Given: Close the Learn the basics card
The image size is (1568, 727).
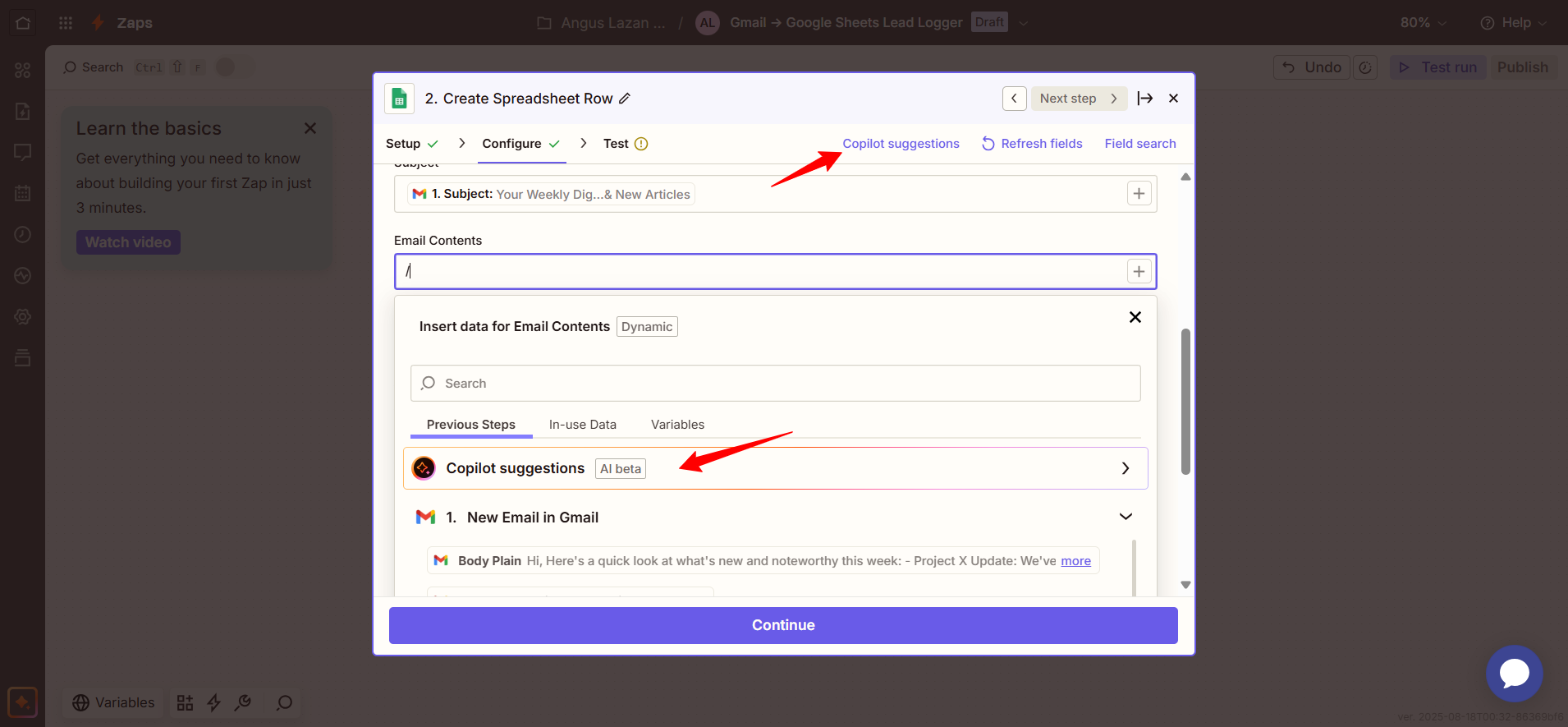Looking at the screenshot, I should 310,128.
